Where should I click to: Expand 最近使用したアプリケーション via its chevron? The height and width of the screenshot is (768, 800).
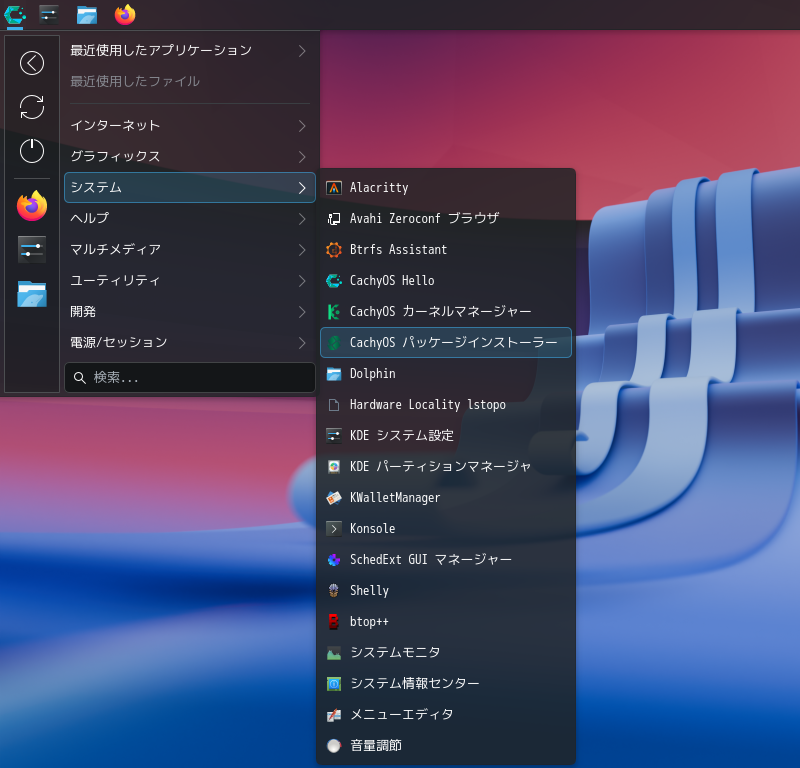[302, 51]
